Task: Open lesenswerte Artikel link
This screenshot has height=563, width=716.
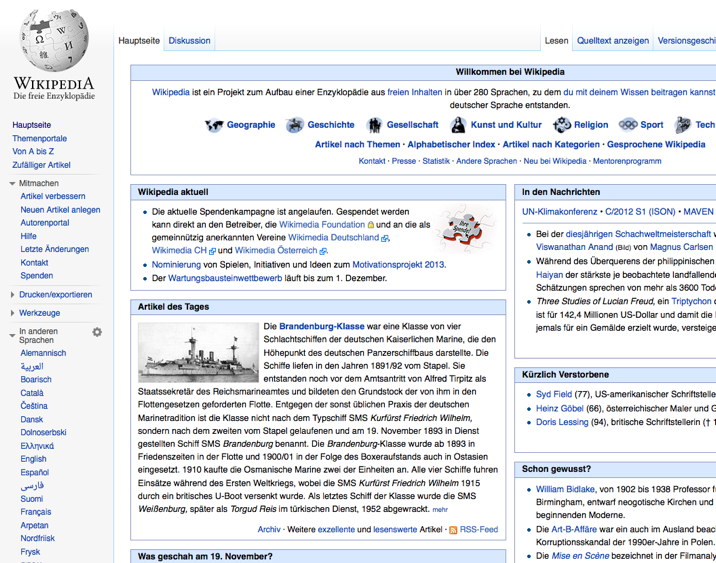Action: [x=395, y=530]
